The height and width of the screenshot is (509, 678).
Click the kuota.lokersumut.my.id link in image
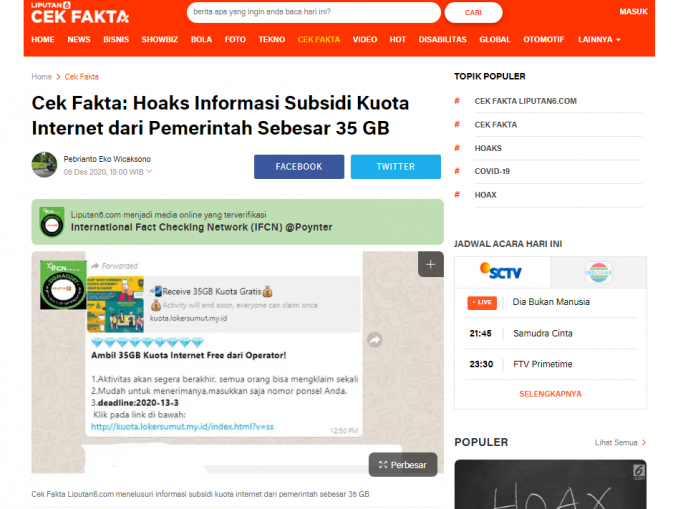(x=182, y=426)
